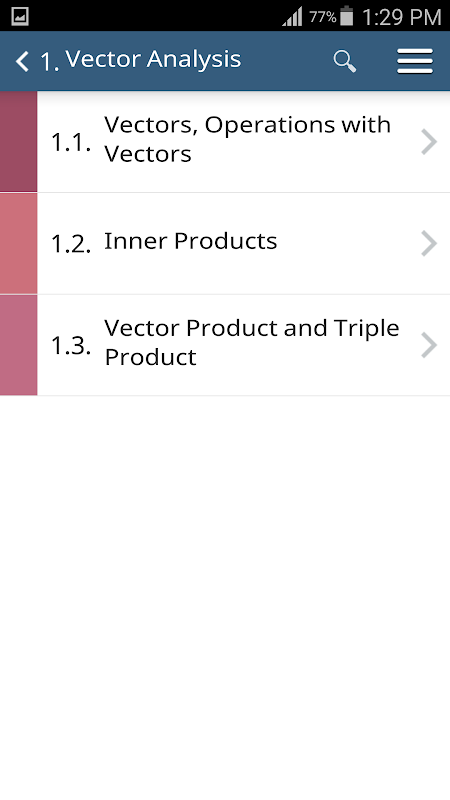This screenshot has height=800, width=450.
Task: Open section 1.3 Vector Product and Triple Product
Action: [243, 345]
